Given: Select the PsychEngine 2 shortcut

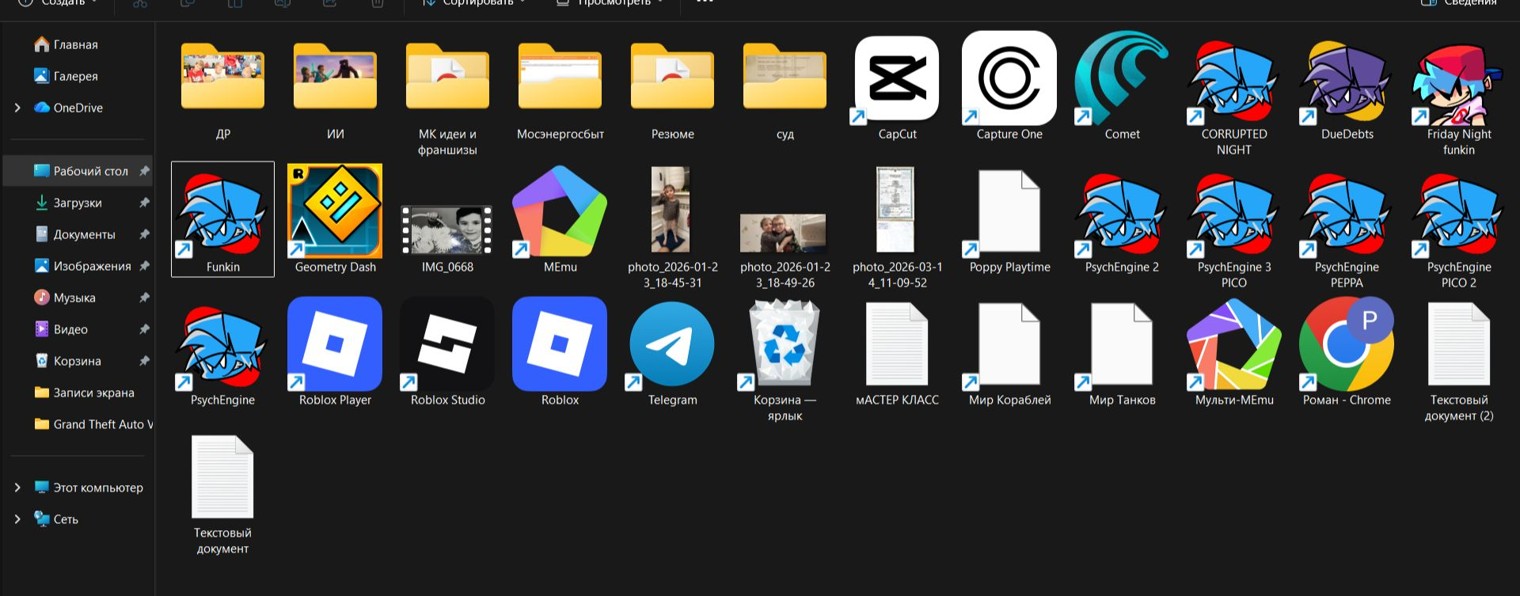Looking at the screenshot, I should (1122, 219).
